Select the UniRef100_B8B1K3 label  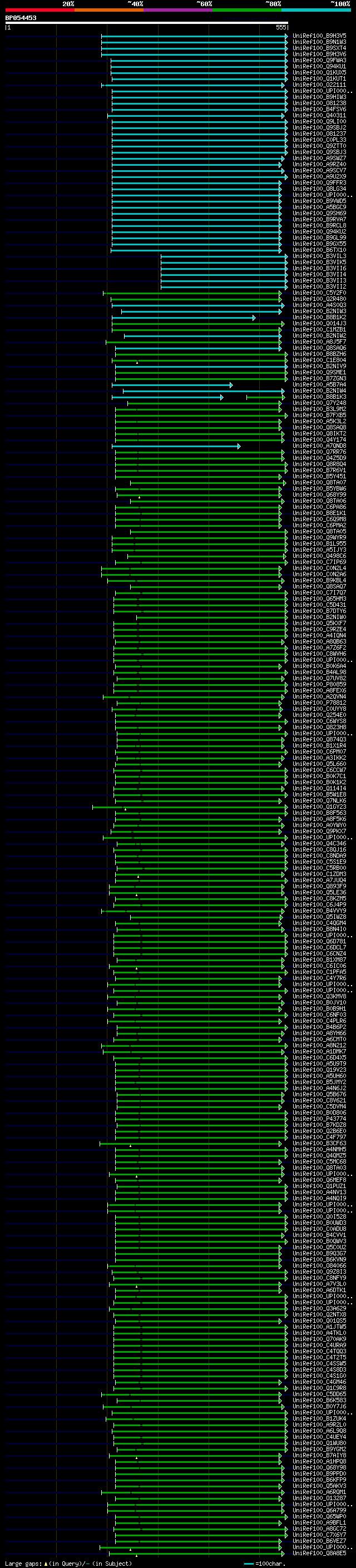pyautogui.click(x=319, y=397)
